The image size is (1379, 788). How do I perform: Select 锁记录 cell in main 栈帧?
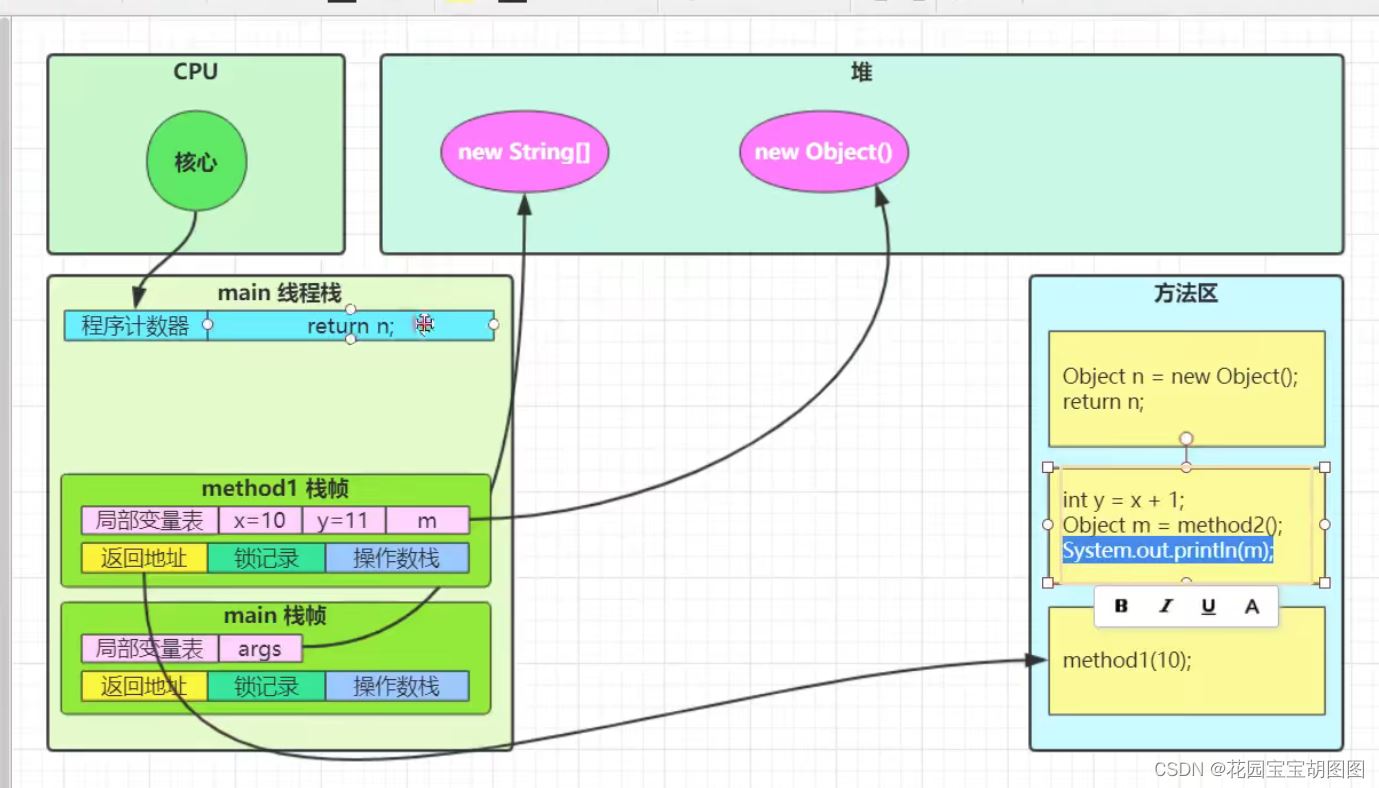tap(266, 686)
